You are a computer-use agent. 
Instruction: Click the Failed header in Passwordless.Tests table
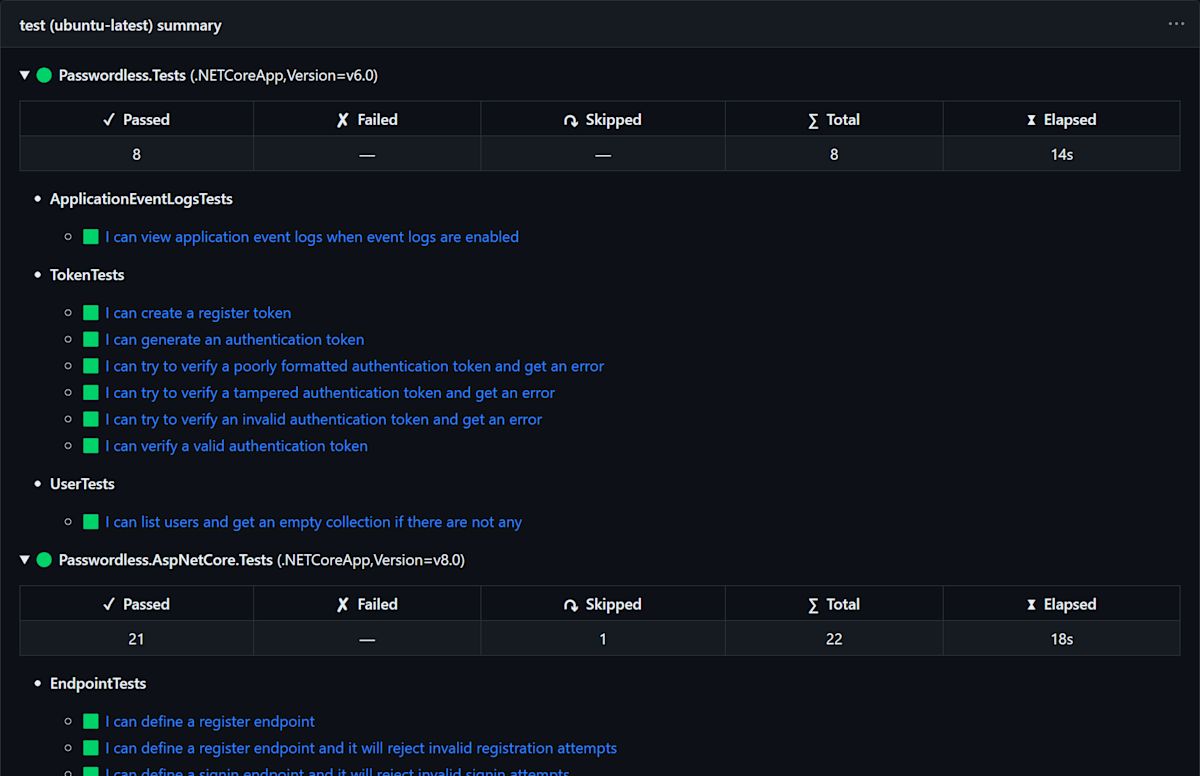pyautogui.click(x=367, y=120)
